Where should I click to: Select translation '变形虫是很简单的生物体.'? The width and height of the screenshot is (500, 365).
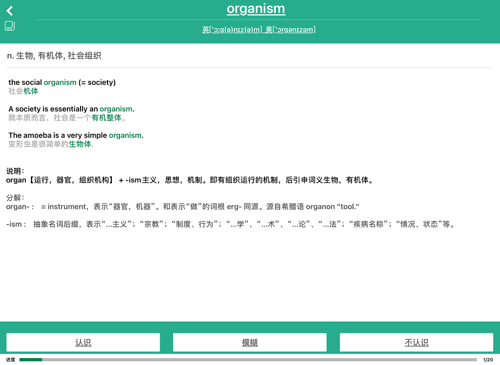pyautogui.click(x=51, y=144)
